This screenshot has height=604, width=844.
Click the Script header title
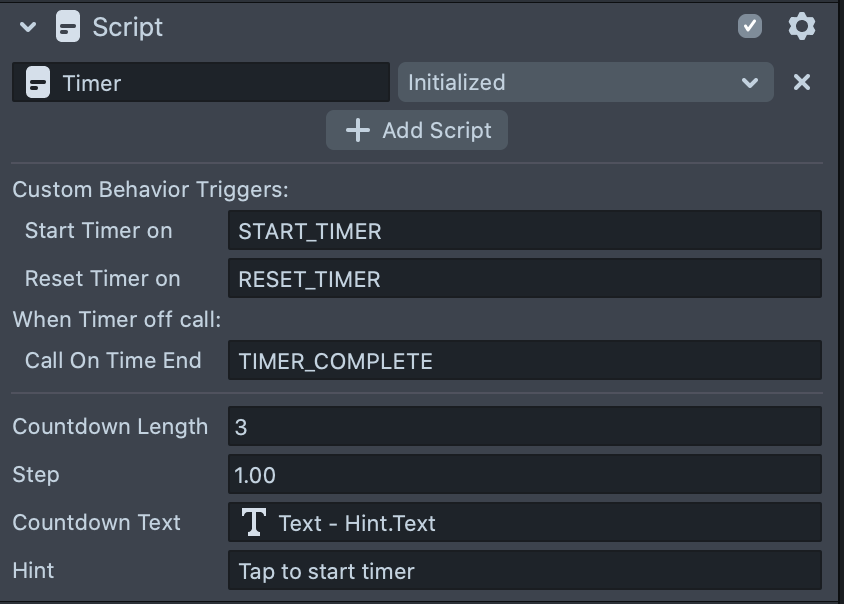127,27
